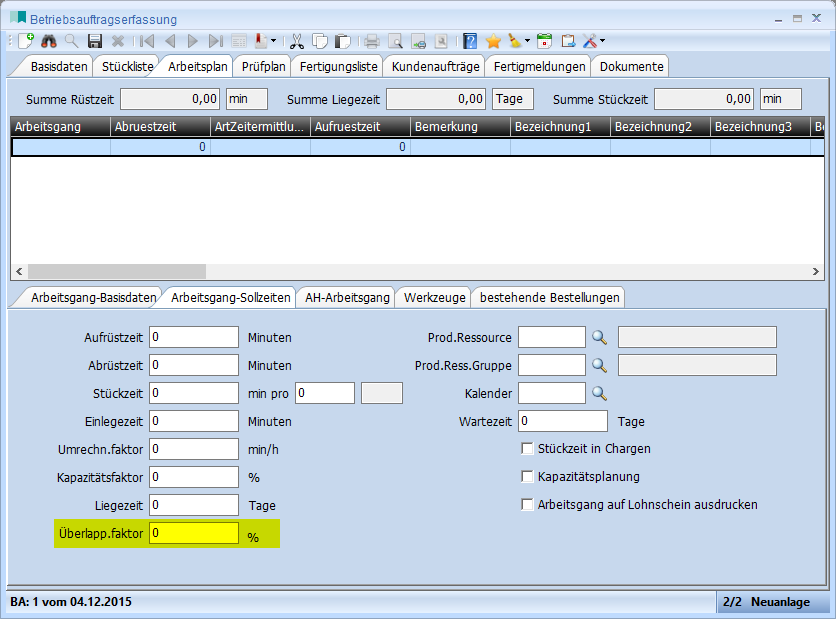Viewport: 836px width, 619px height.
Task: Enable Stückzeit in Chargen checkbox
Action: point(527,448)
